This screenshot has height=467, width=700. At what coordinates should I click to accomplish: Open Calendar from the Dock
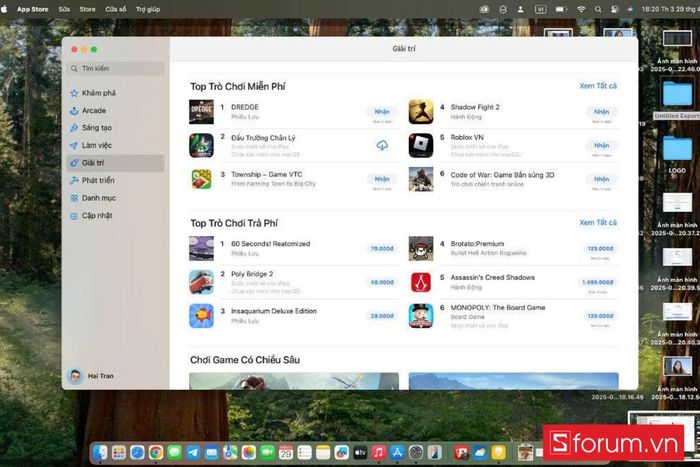(x=286, y=452)
